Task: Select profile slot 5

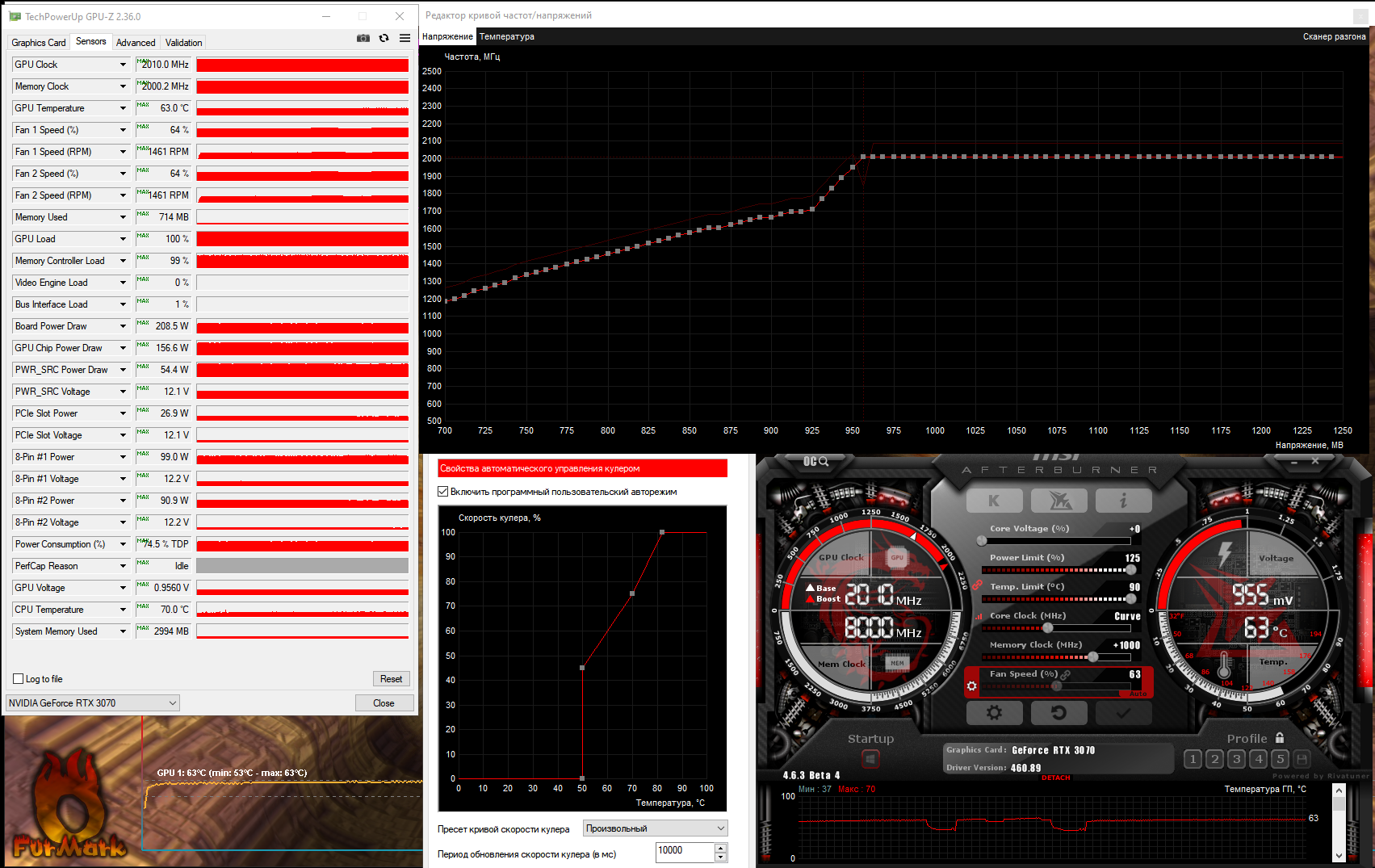Action: click(x=1280, y=759)
